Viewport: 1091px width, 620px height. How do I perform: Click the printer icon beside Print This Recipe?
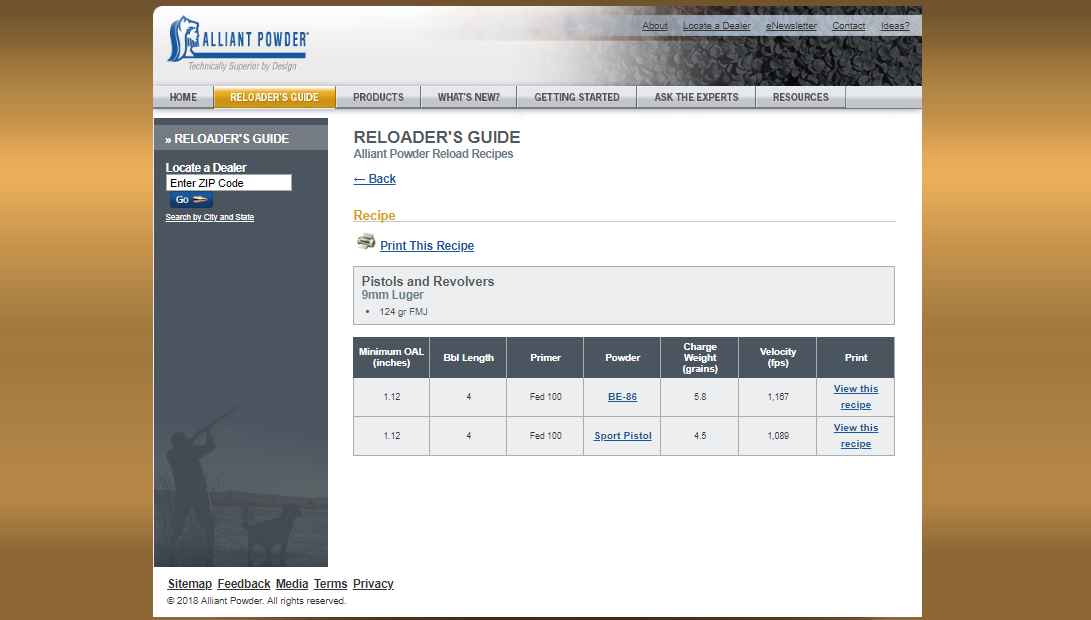click(366, 242)
